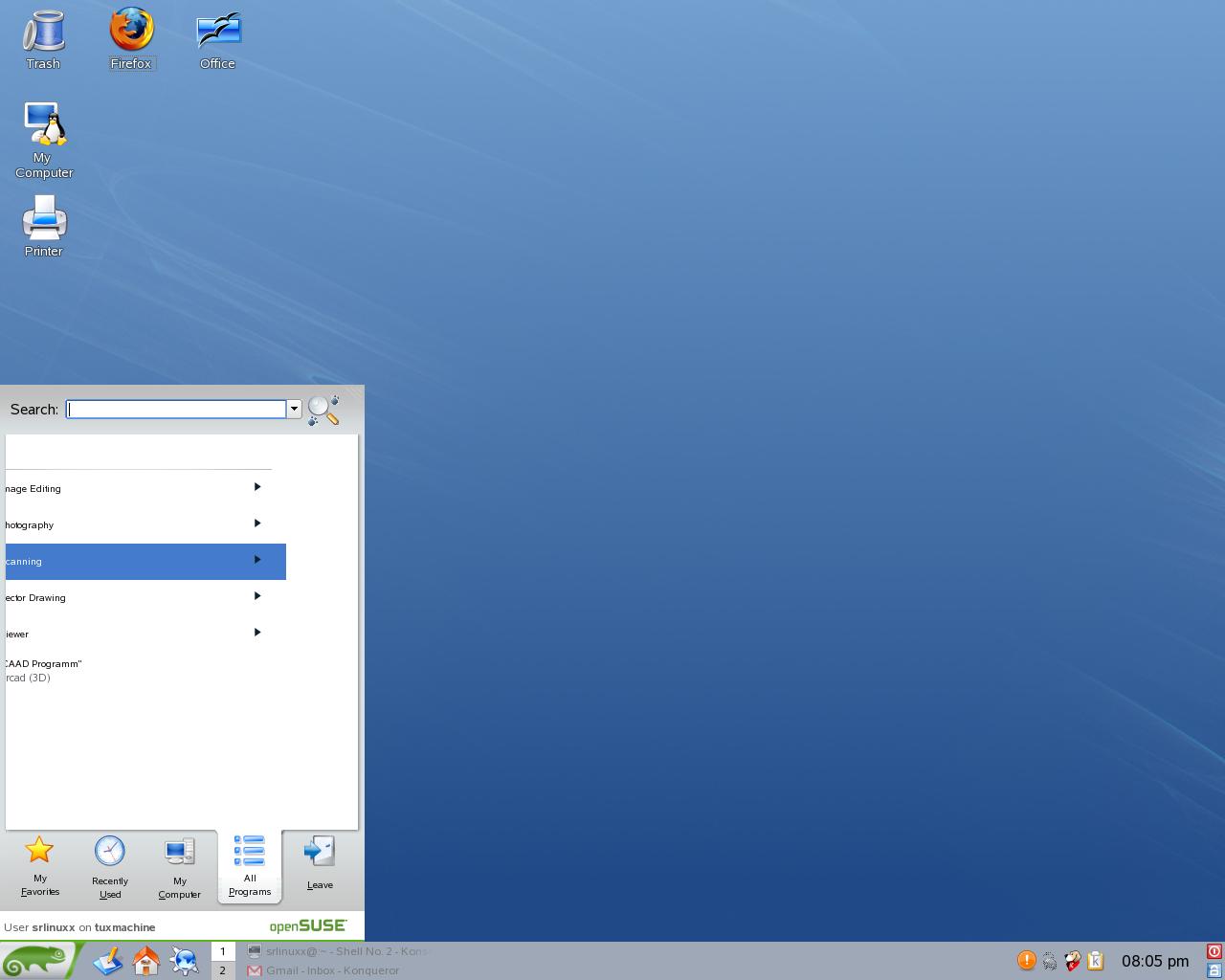Switch to the My Favorites tab

pos(39,866)
